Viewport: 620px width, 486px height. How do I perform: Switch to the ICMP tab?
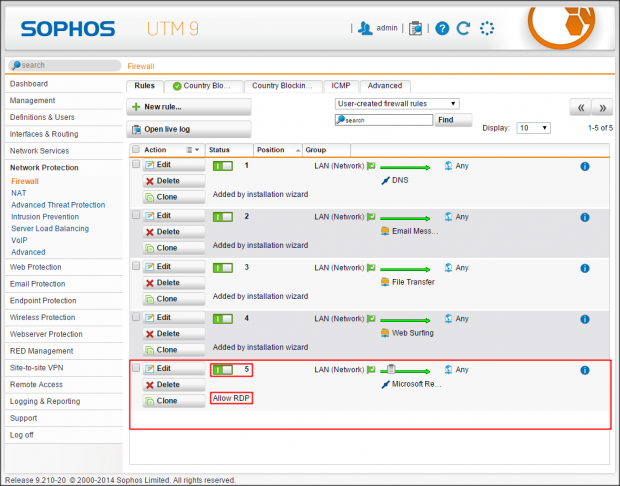(341, 86)
